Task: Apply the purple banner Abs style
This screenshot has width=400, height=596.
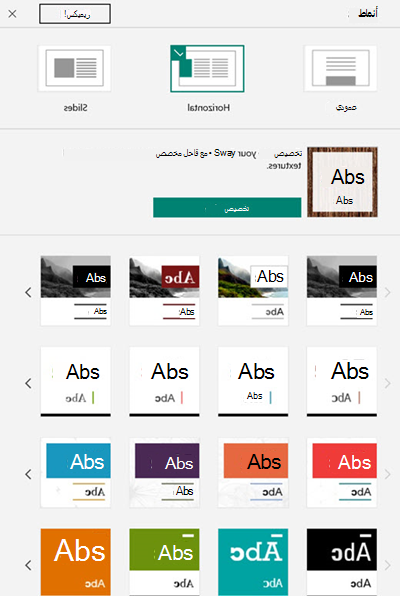Action: pos(164,472)
